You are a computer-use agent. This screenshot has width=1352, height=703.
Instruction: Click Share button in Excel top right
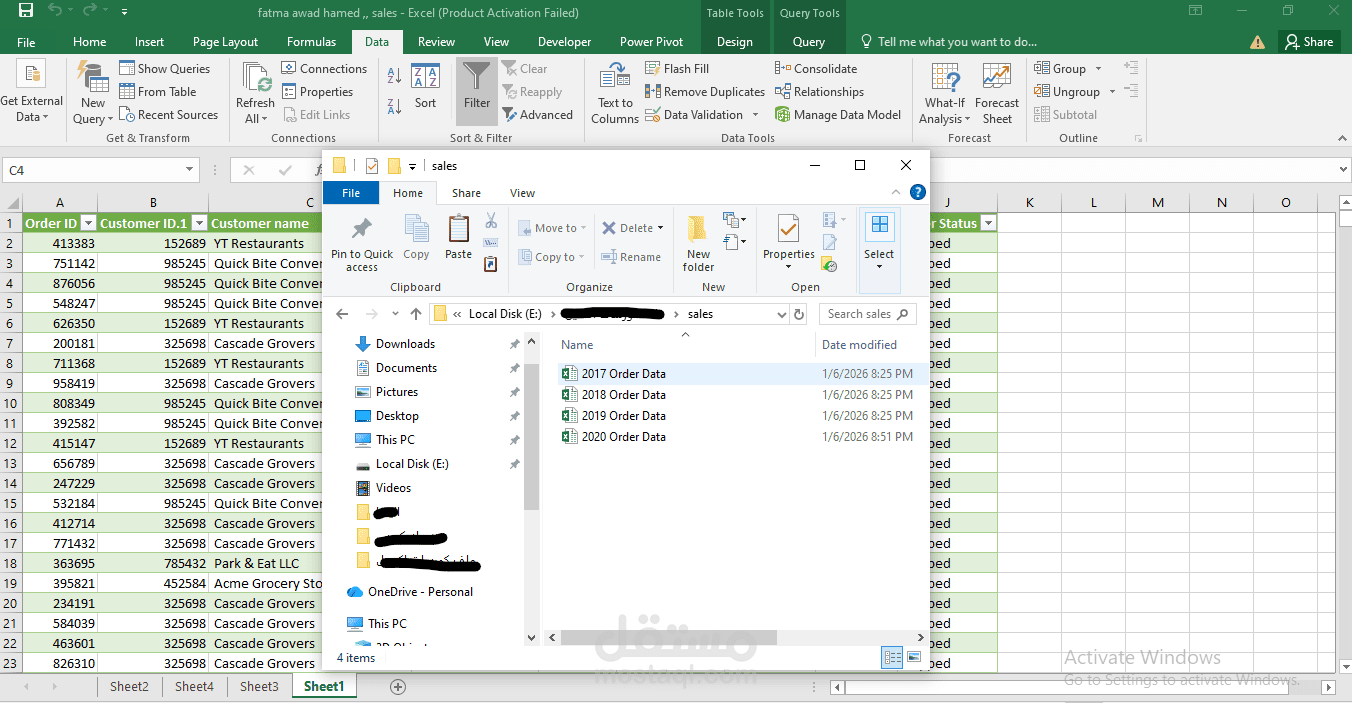(1309, 42)
